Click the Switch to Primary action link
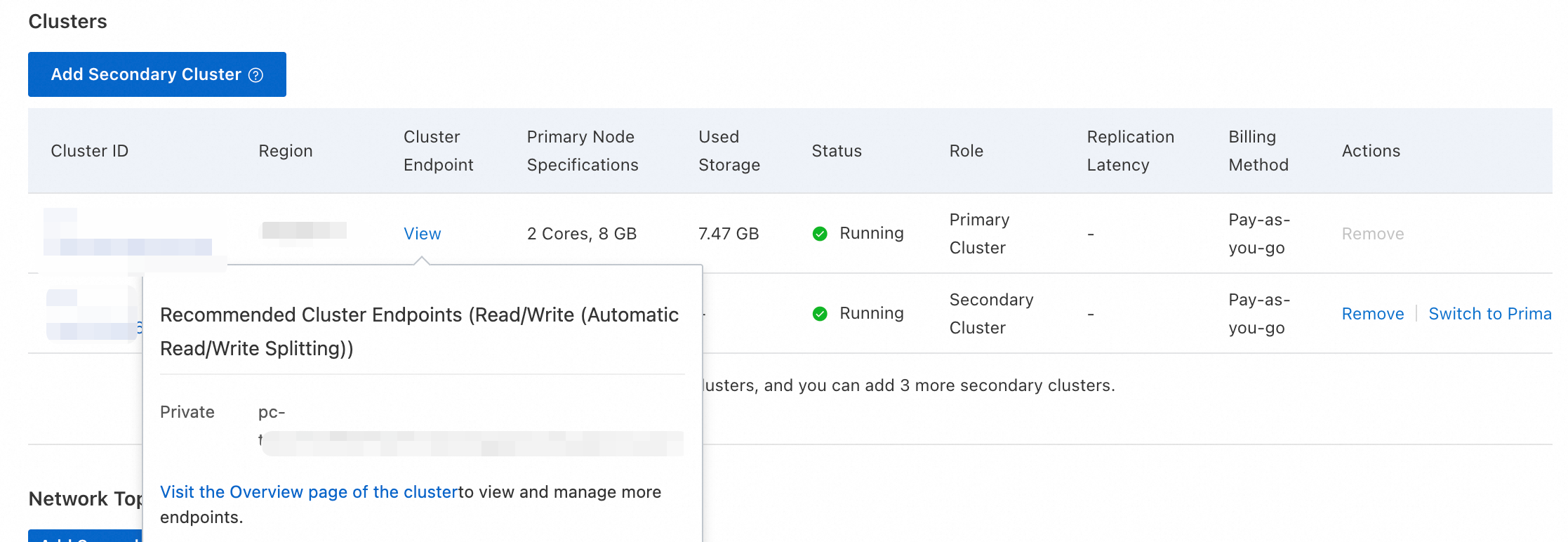The height and width of the screenshot is (542, 1568). (x=1489, y=314)
